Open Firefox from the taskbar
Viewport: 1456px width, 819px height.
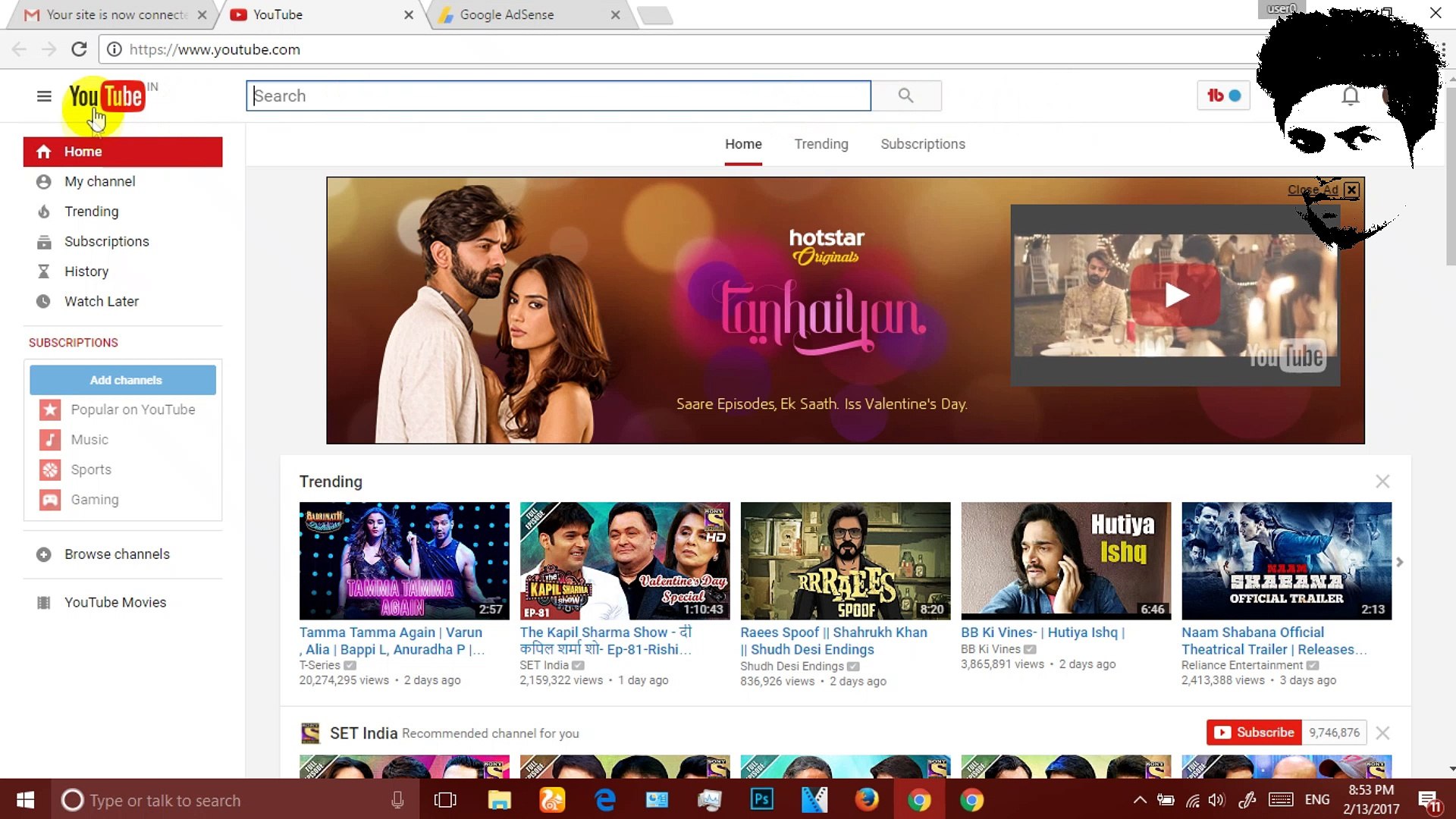point(866,800)
